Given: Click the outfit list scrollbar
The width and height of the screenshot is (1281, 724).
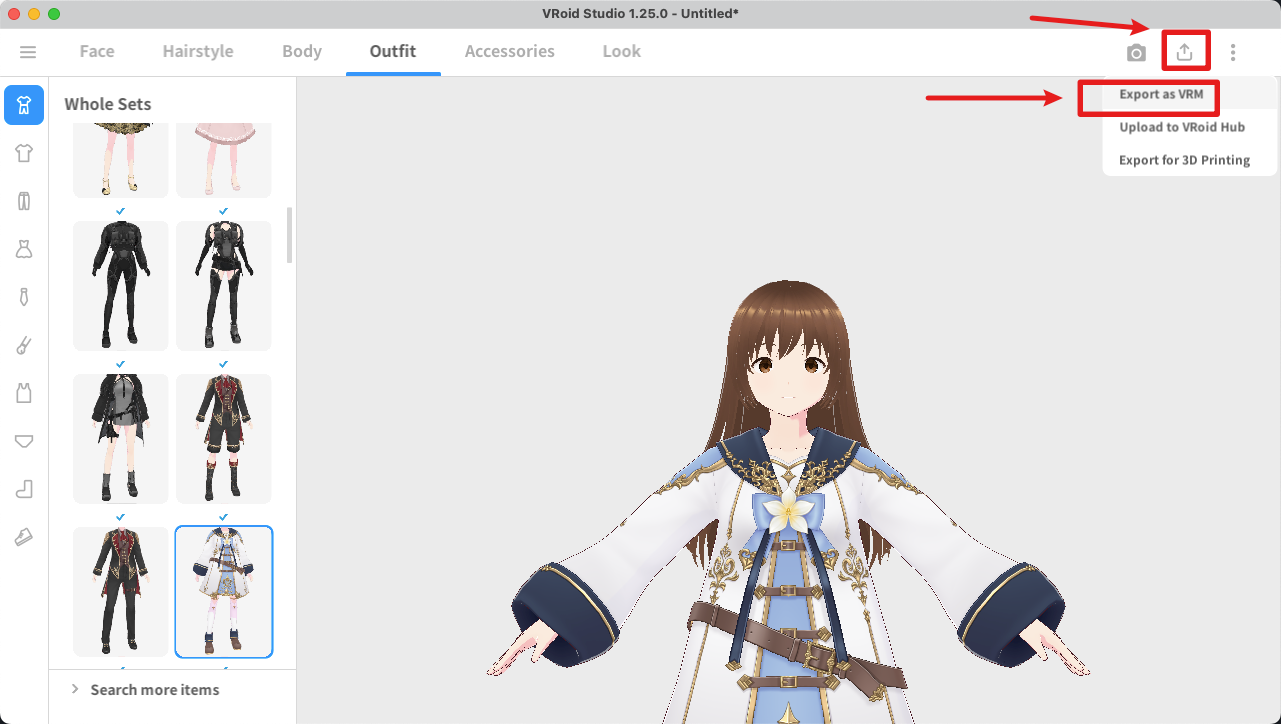Looking at the screenshot, I should point(290,235).
